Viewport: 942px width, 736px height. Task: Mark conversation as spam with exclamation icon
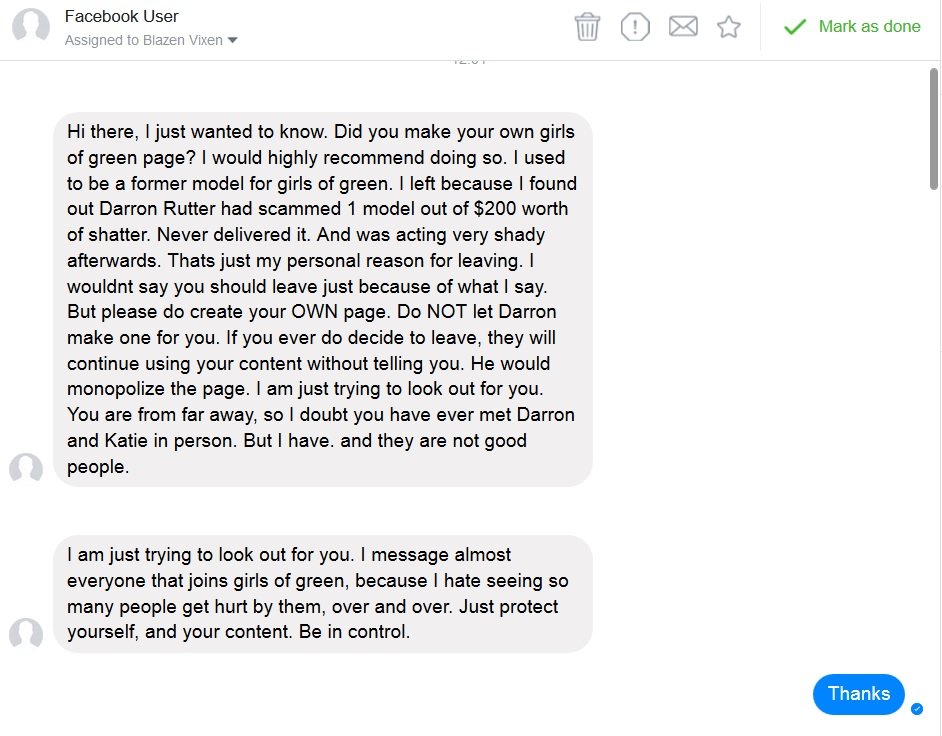635,27
